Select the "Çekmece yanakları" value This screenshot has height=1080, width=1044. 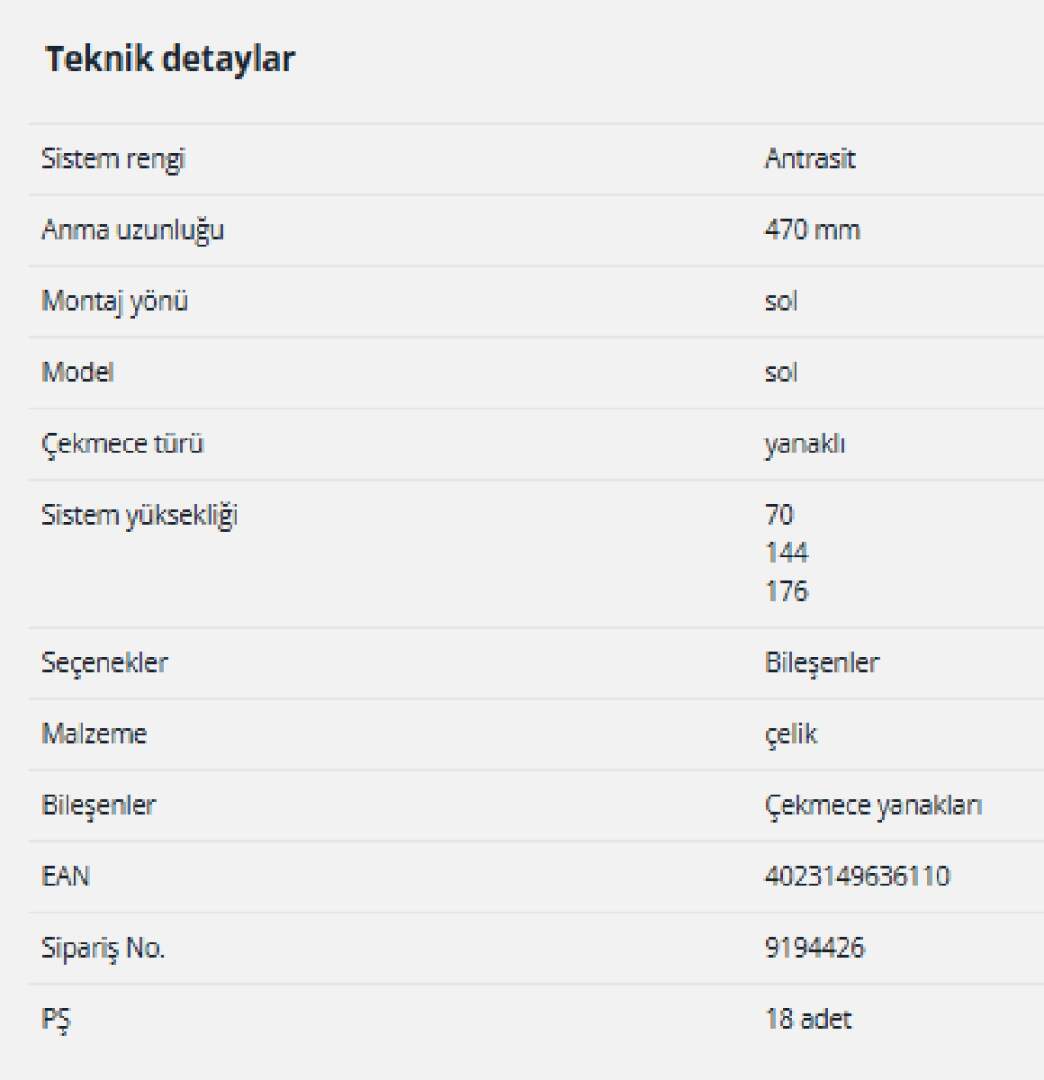[873, 805]
